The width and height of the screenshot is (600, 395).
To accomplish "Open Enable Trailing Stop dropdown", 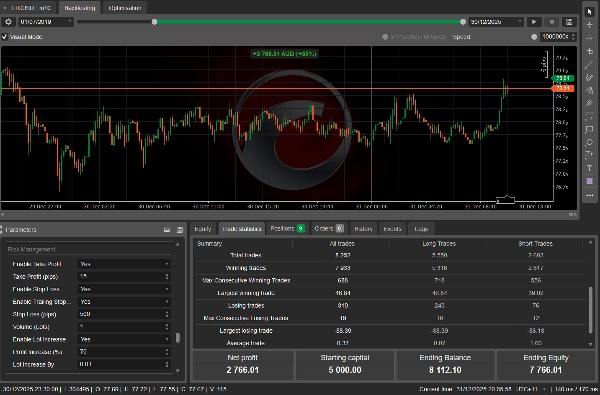I will click(x=124, y=302).
